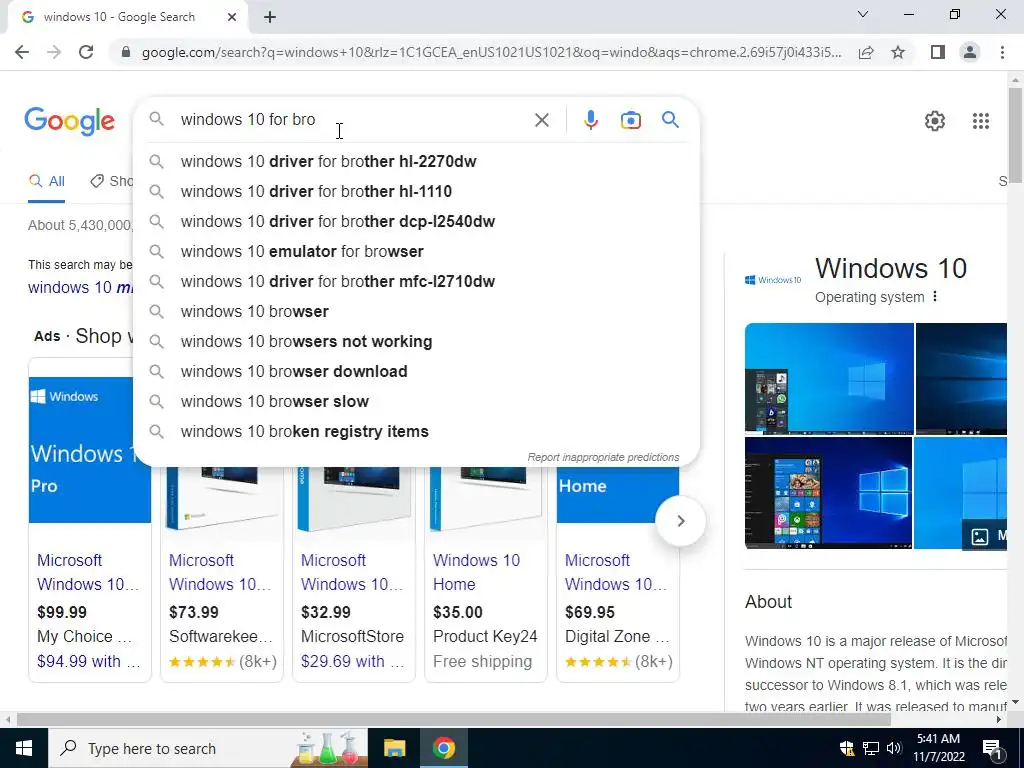1024x768 pixels.
Task: Click the About heading in knowledge panel
Action: click(x=768, y=601)
